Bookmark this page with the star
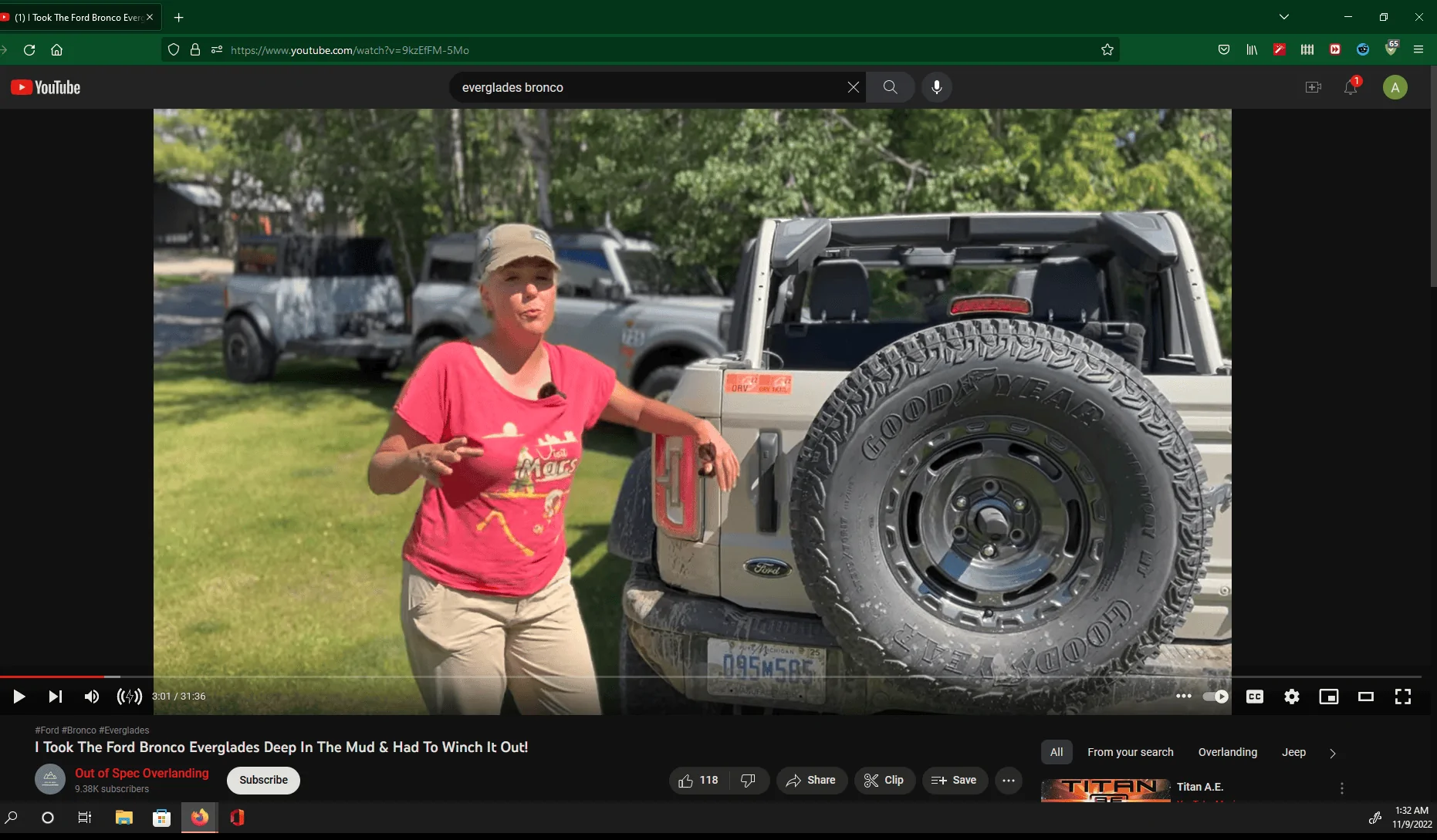This screenshot has width=1437, height=840. click(1107, 50)
